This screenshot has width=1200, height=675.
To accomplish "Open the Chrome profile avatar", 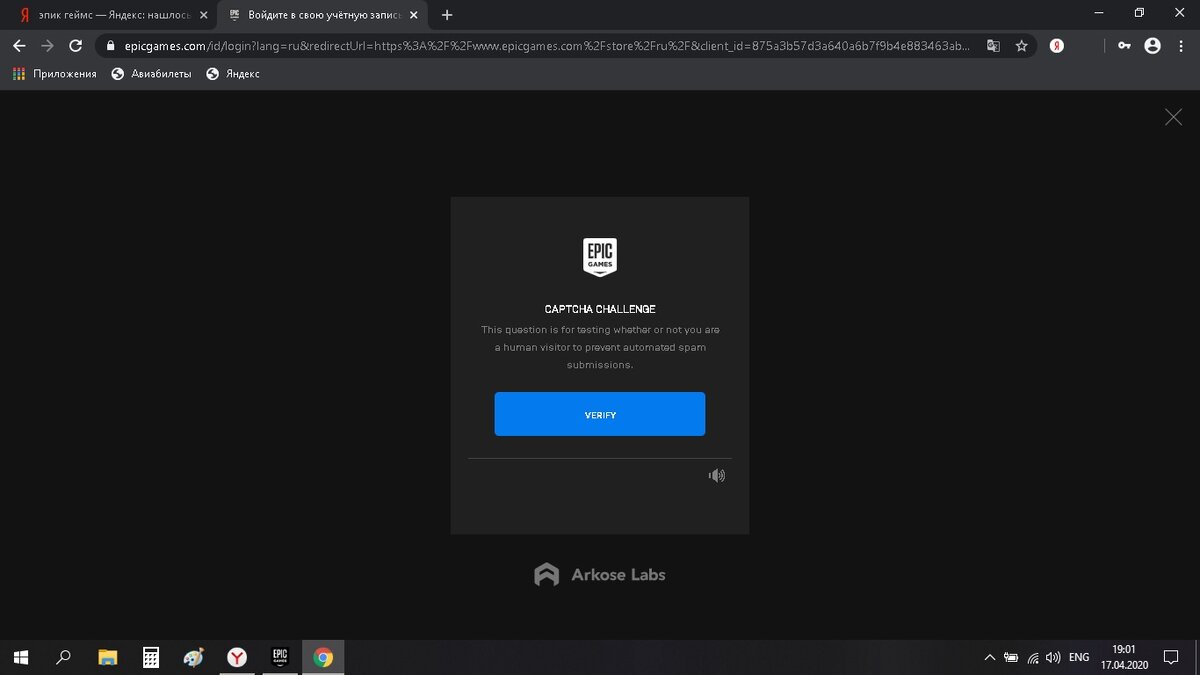I will pos(1152,46).
